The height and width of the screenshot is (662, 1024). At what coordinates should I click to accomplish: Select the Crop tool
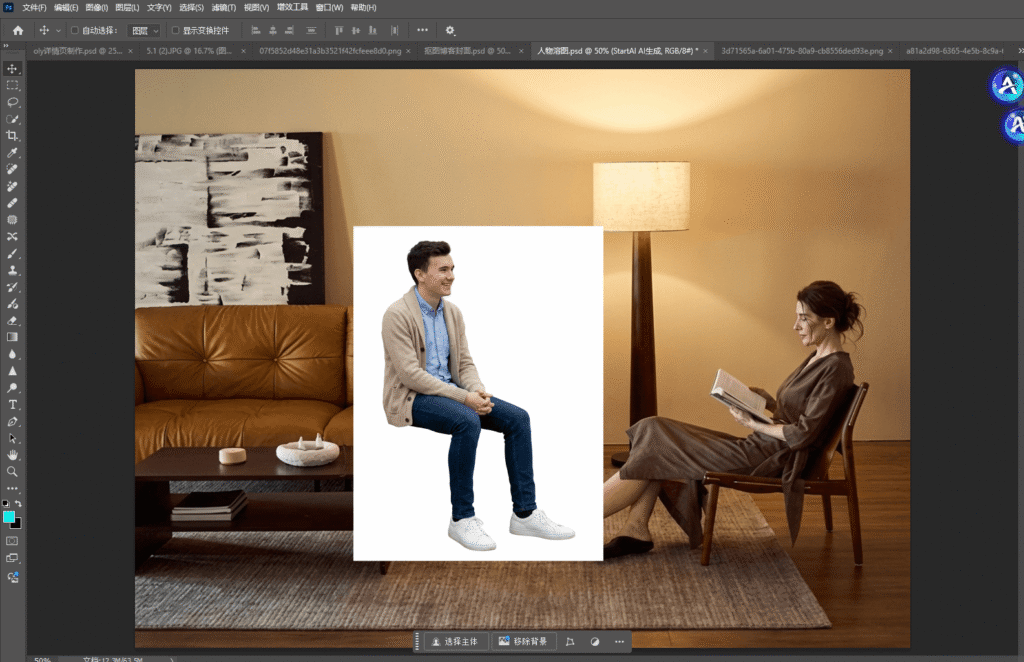[x=12, y=135]
